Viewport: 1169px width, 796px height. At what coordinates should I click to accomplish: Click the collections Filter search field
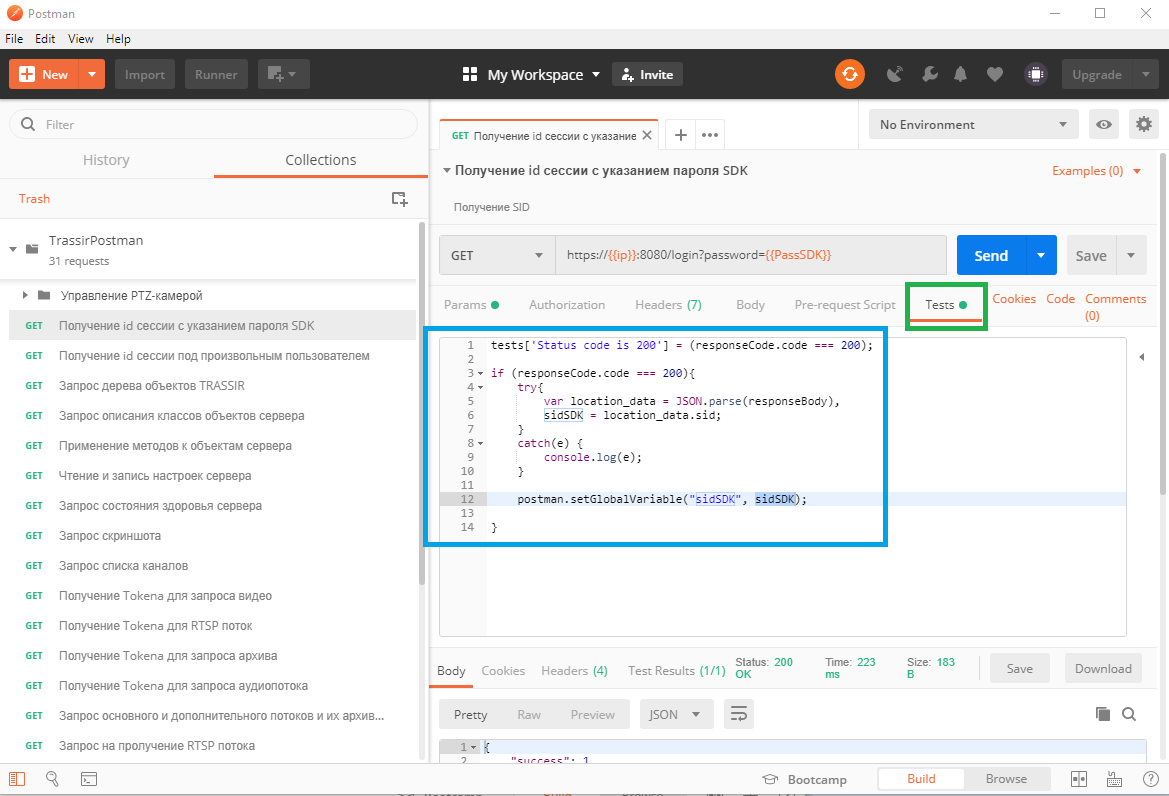(x=213, y=124)
